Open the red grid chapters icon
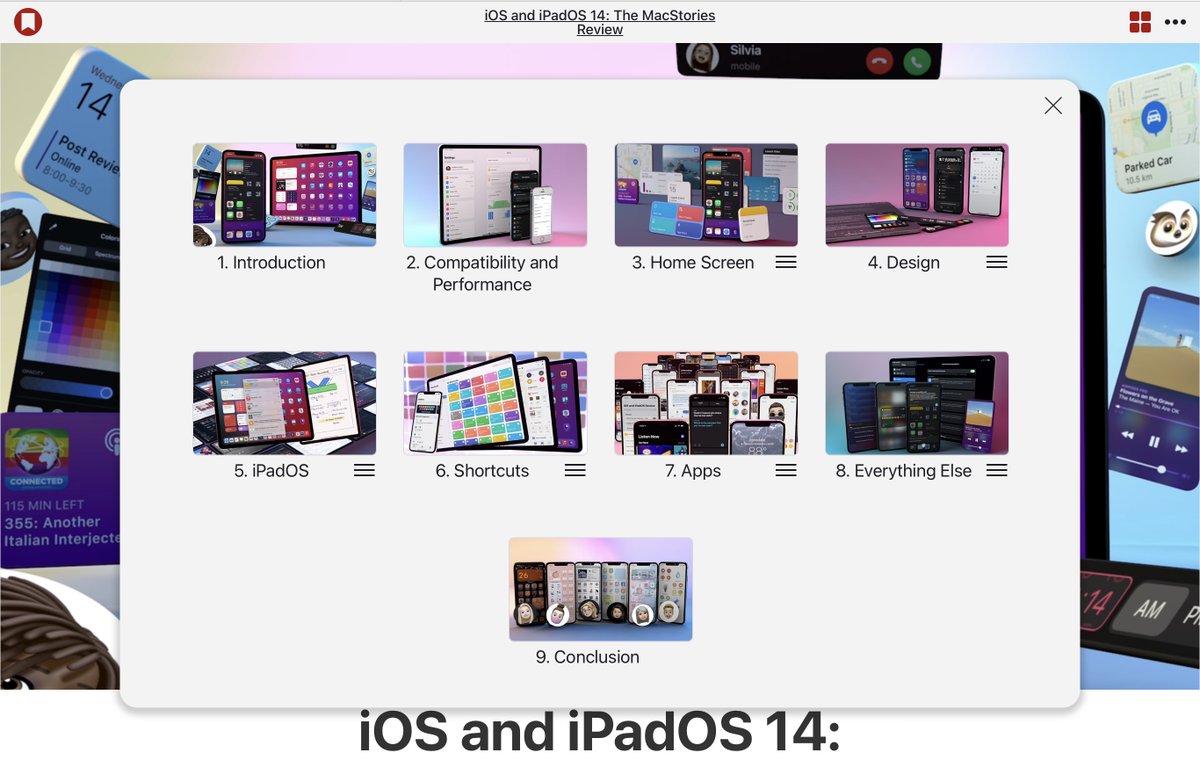The width and height of the screenshot is (1200, 760). coord(1139,22)
